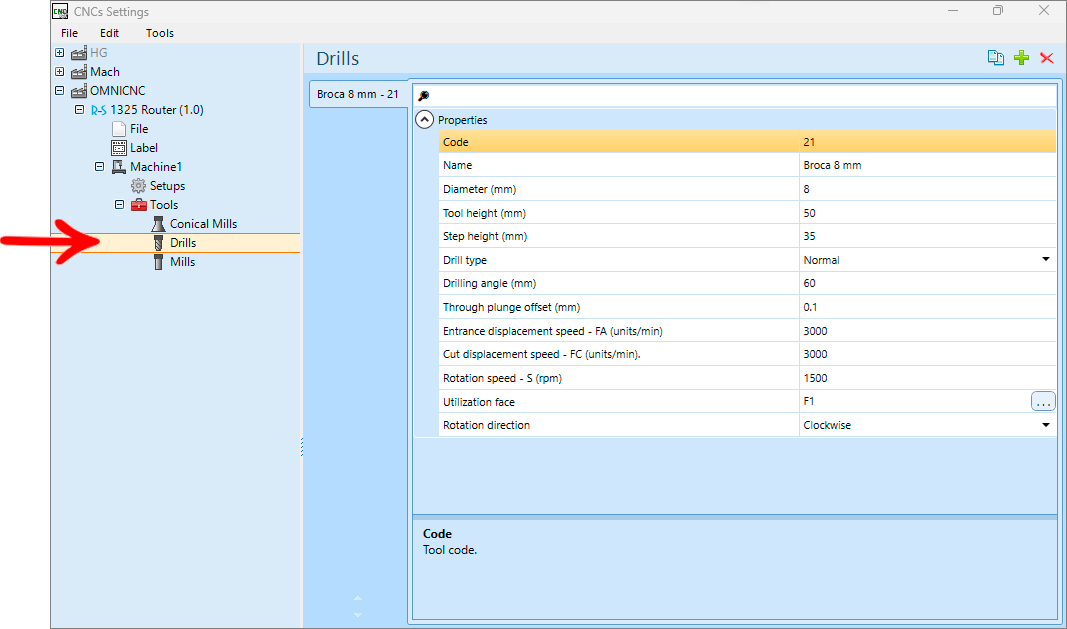The image size is (1067, 629).
Task: Click the Machine1 machine icon
Action: pyautogui.click(x=118, y=167)
